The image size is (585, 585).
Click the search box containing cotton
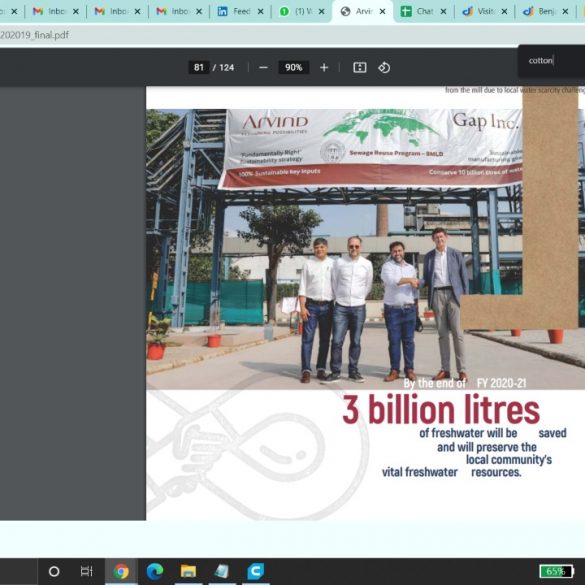[x=551, y=60]
